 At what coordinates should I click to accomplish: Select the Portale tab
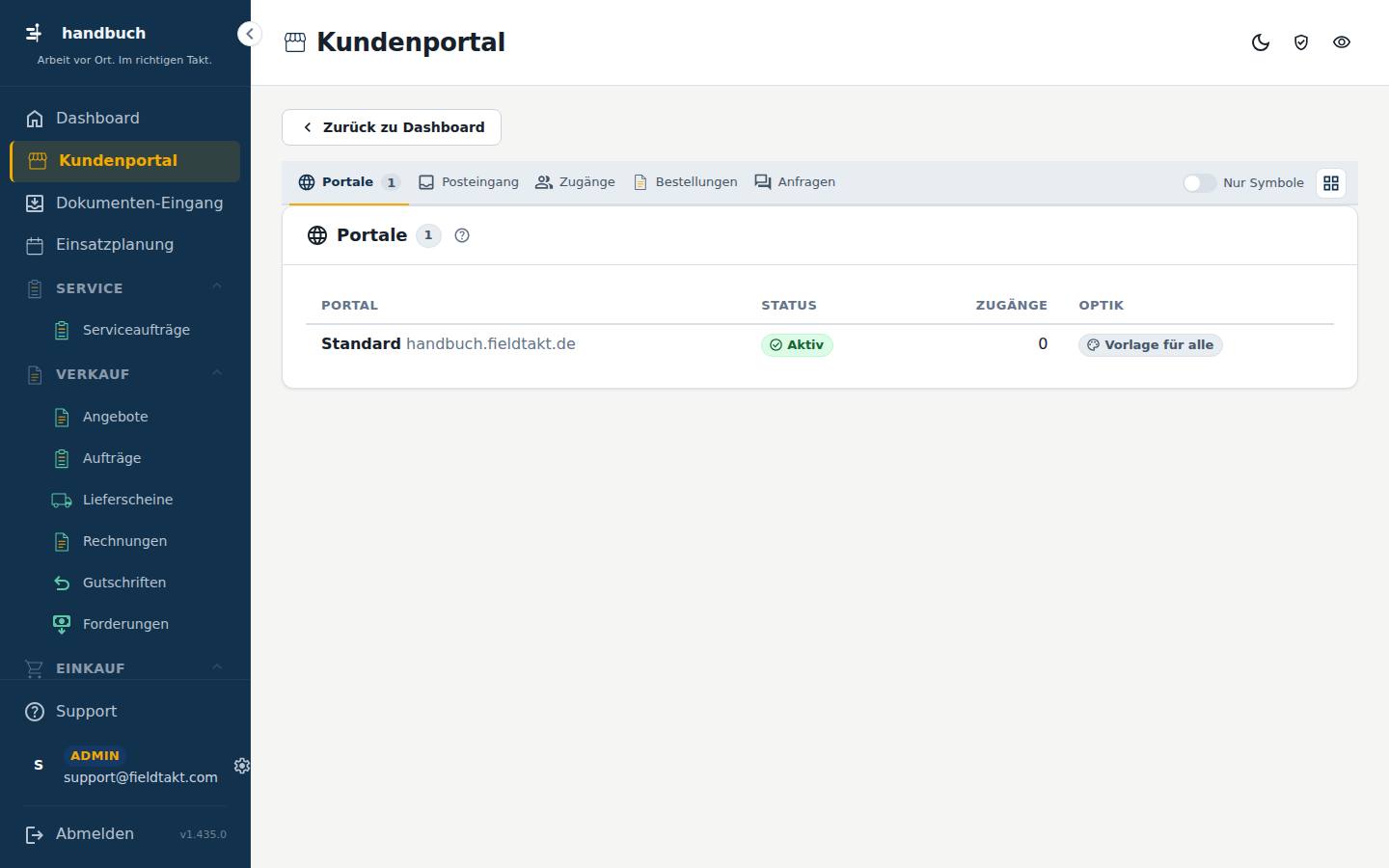(x=348, y=182)
